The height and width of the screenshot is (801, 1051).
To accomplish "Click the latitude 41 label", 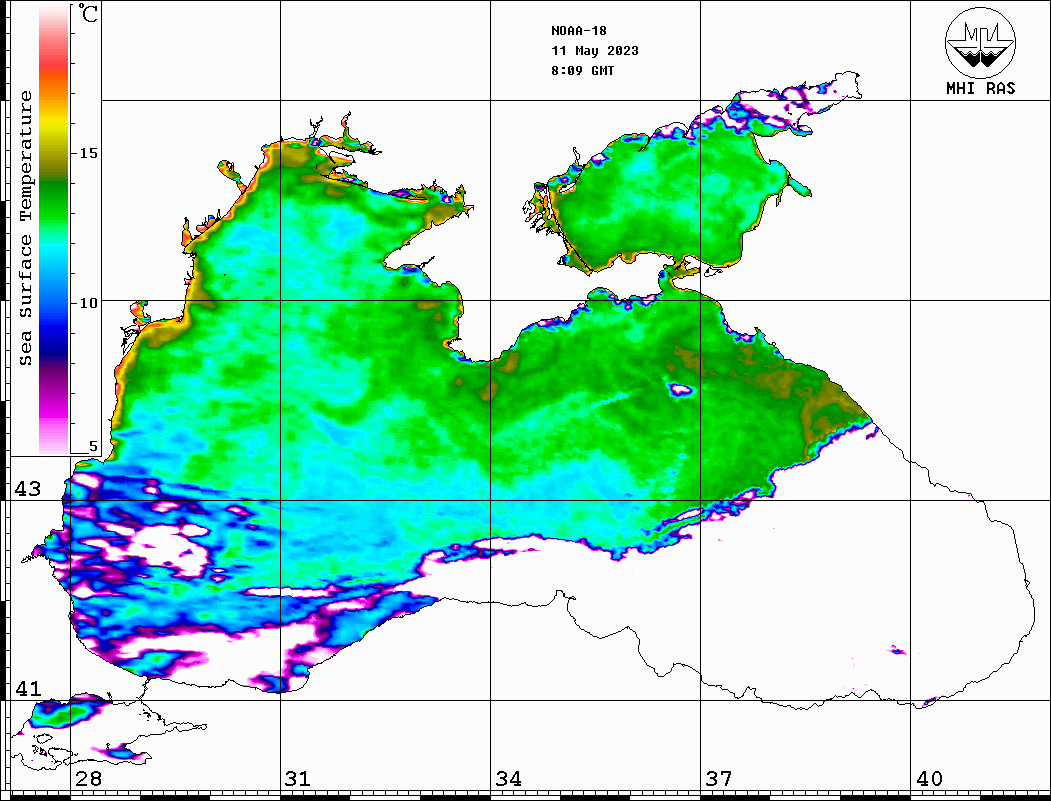I will click(28, 689).
